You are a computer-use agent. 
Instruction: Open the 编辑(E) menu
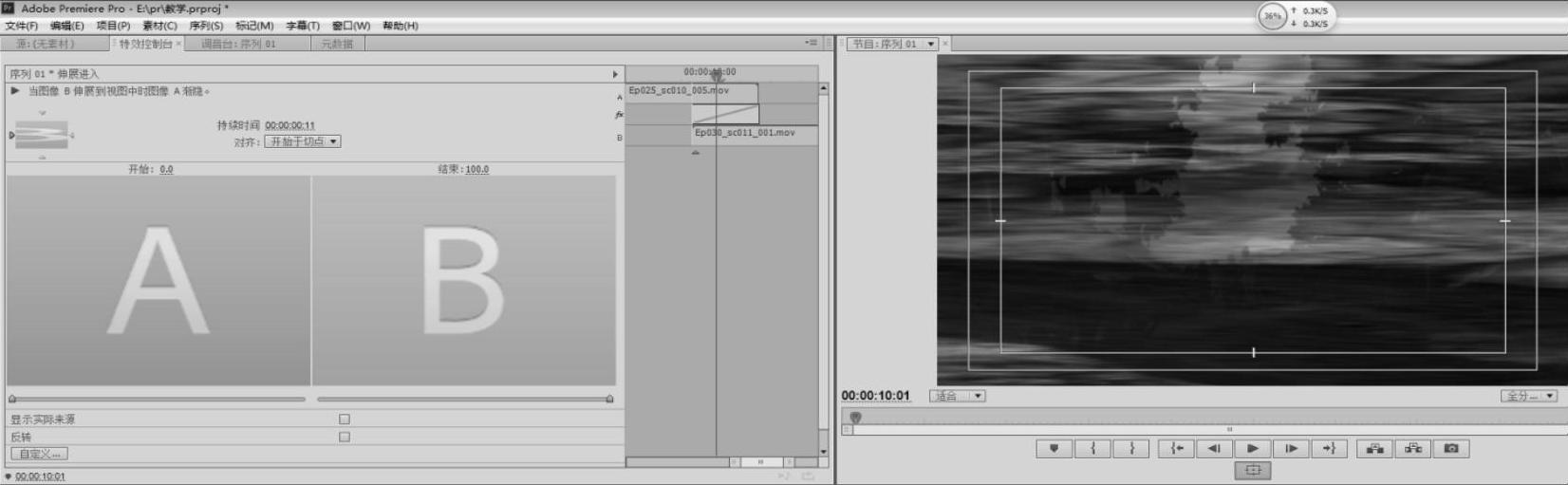(67, 26)
